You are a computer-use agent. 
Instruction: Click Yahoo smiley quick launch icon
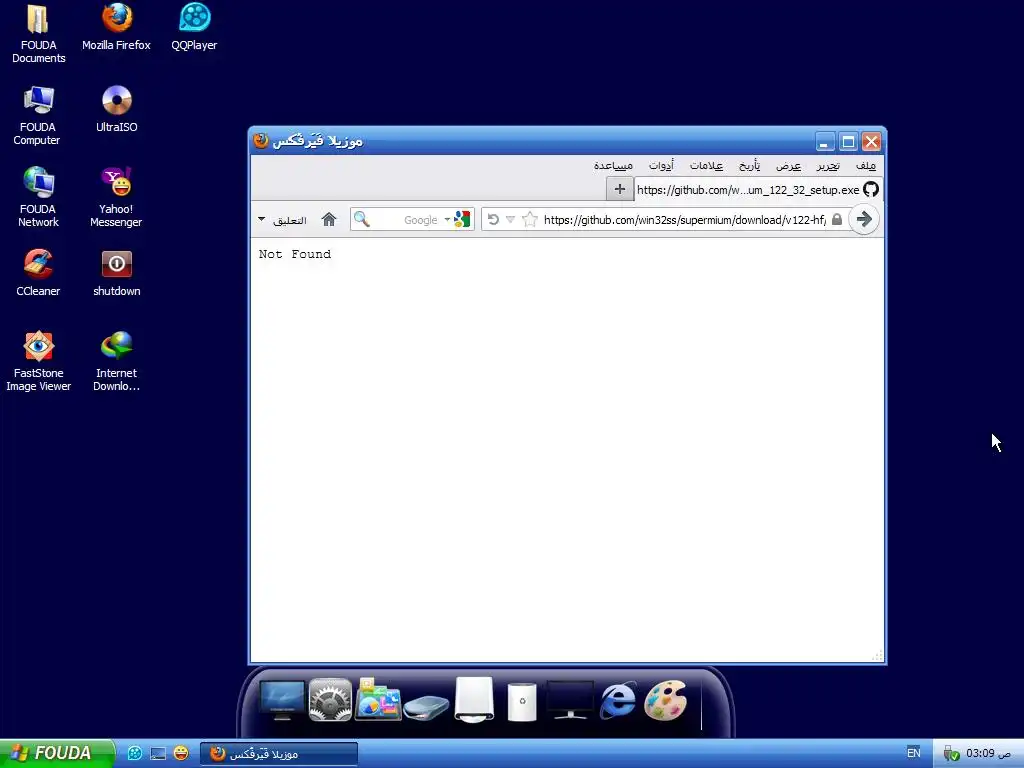181,754
